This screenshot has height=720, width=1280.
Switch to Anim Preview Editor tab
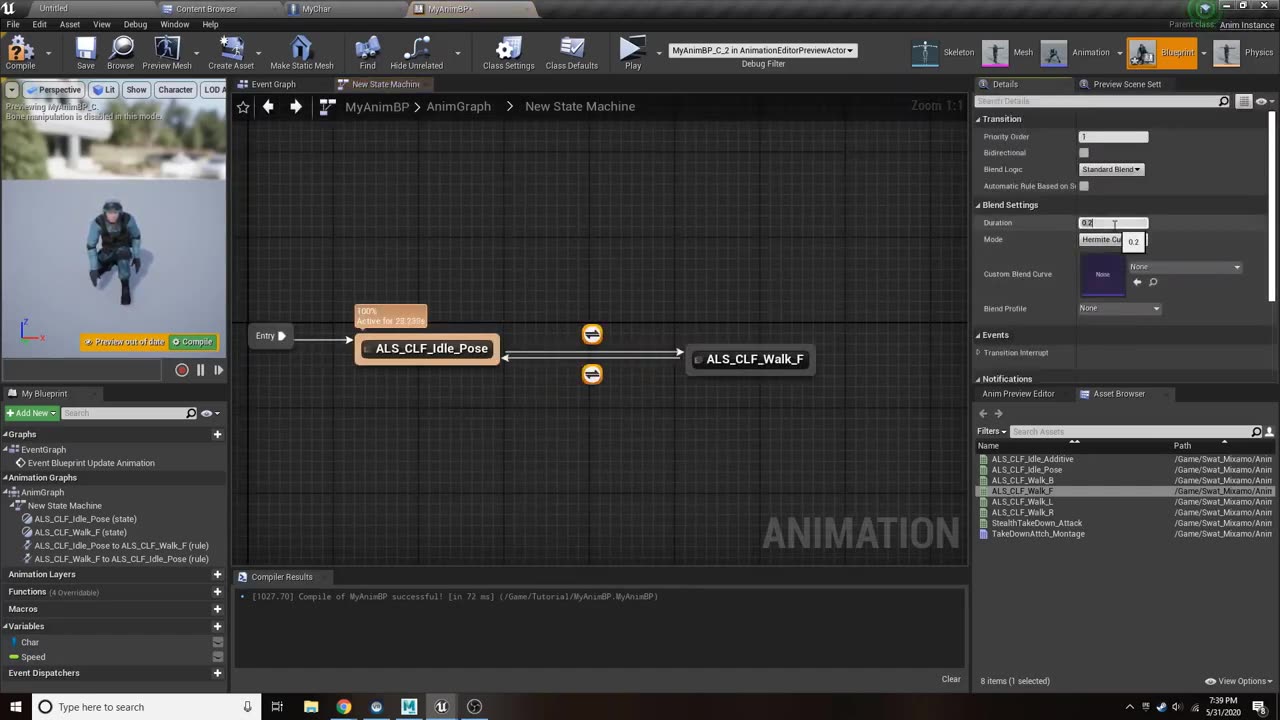pos(1018,394)
